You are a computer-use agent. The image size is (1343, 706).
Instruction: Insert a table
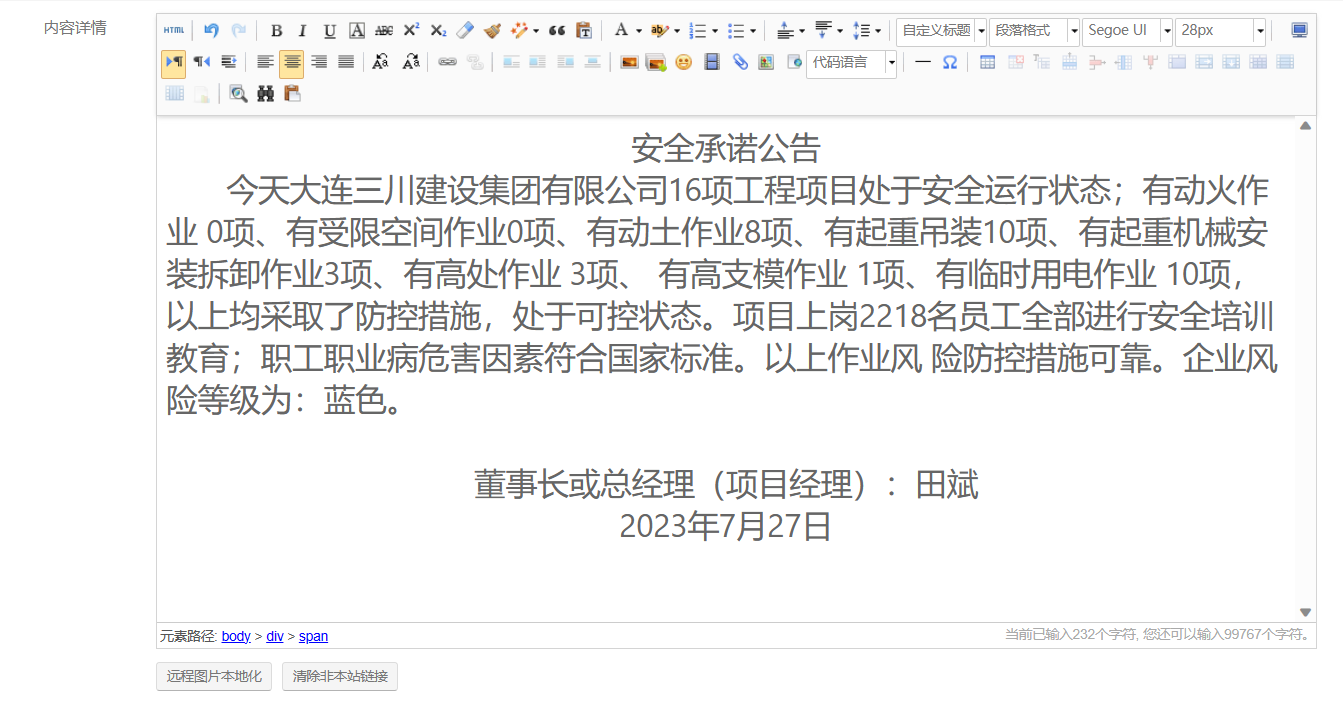(988, 62)
